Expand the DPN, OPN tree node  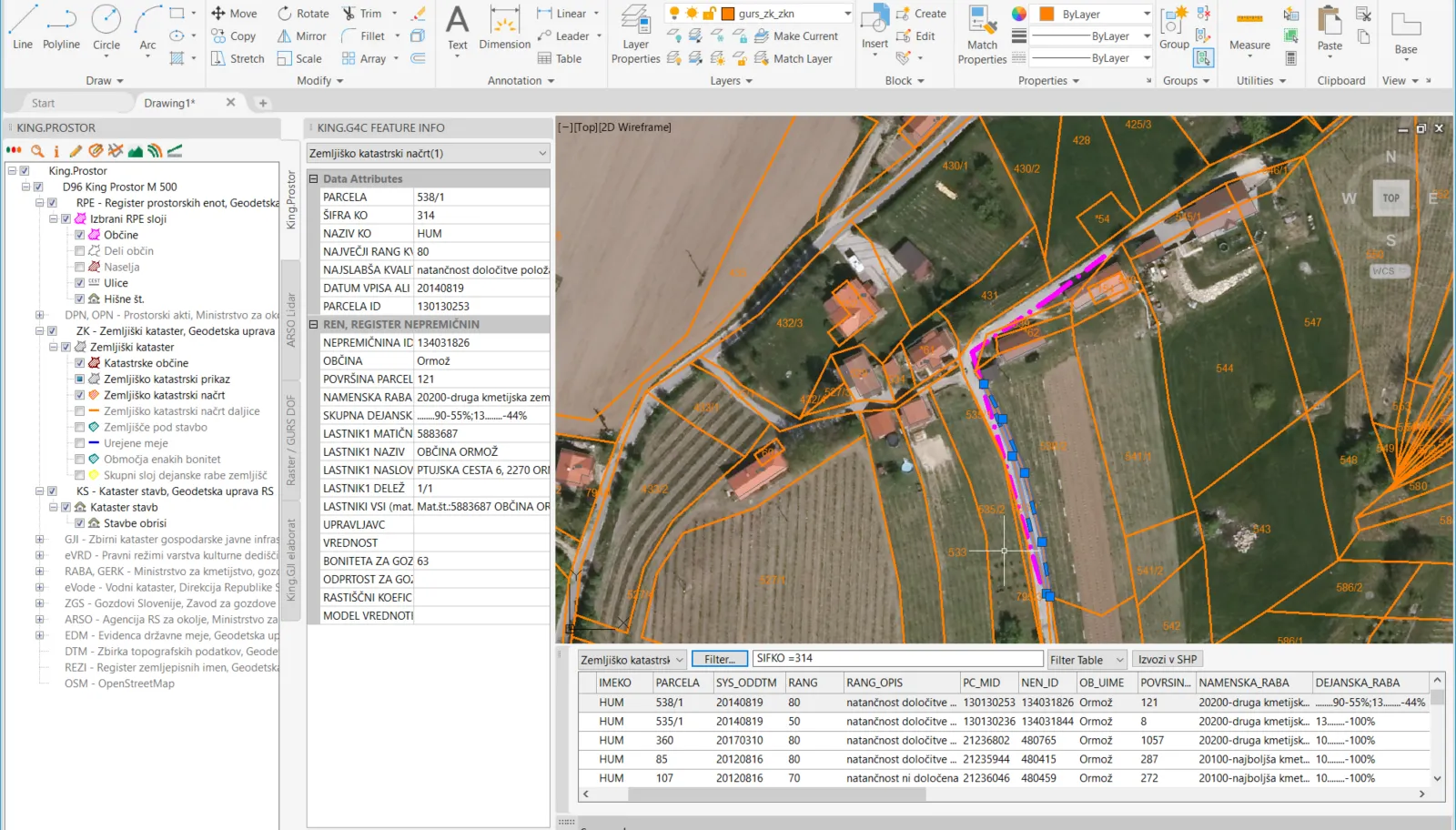[39, 315]
